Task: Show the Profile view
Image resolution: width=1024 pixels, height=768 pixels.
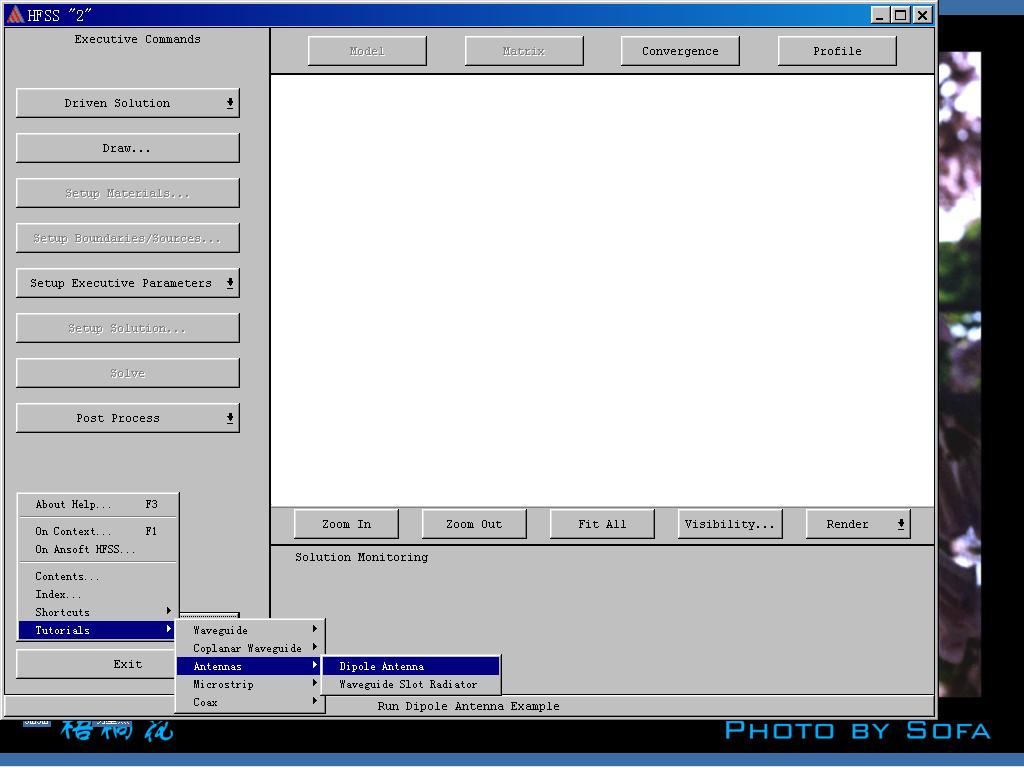Action: pos(837,51)
